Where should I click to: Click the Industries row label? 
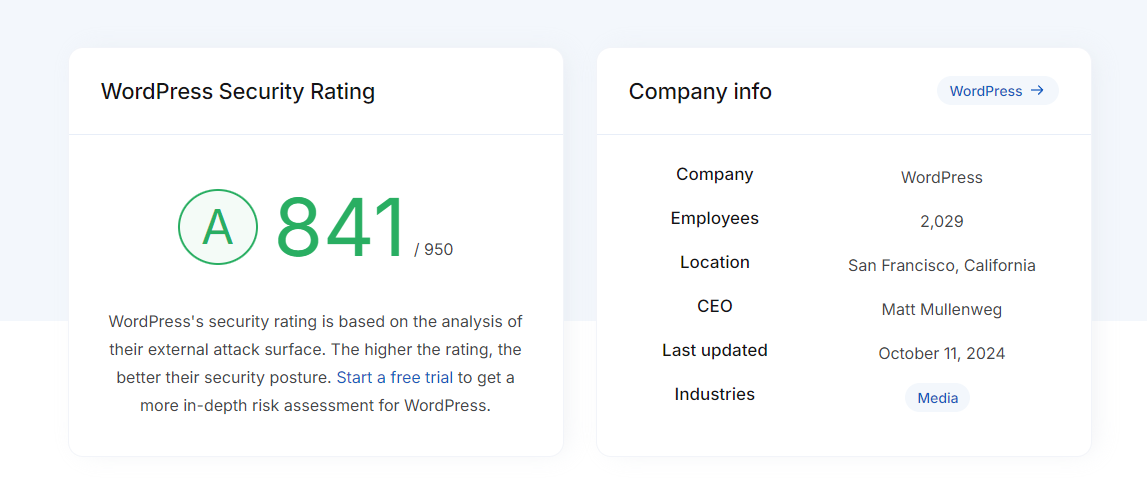714,394
